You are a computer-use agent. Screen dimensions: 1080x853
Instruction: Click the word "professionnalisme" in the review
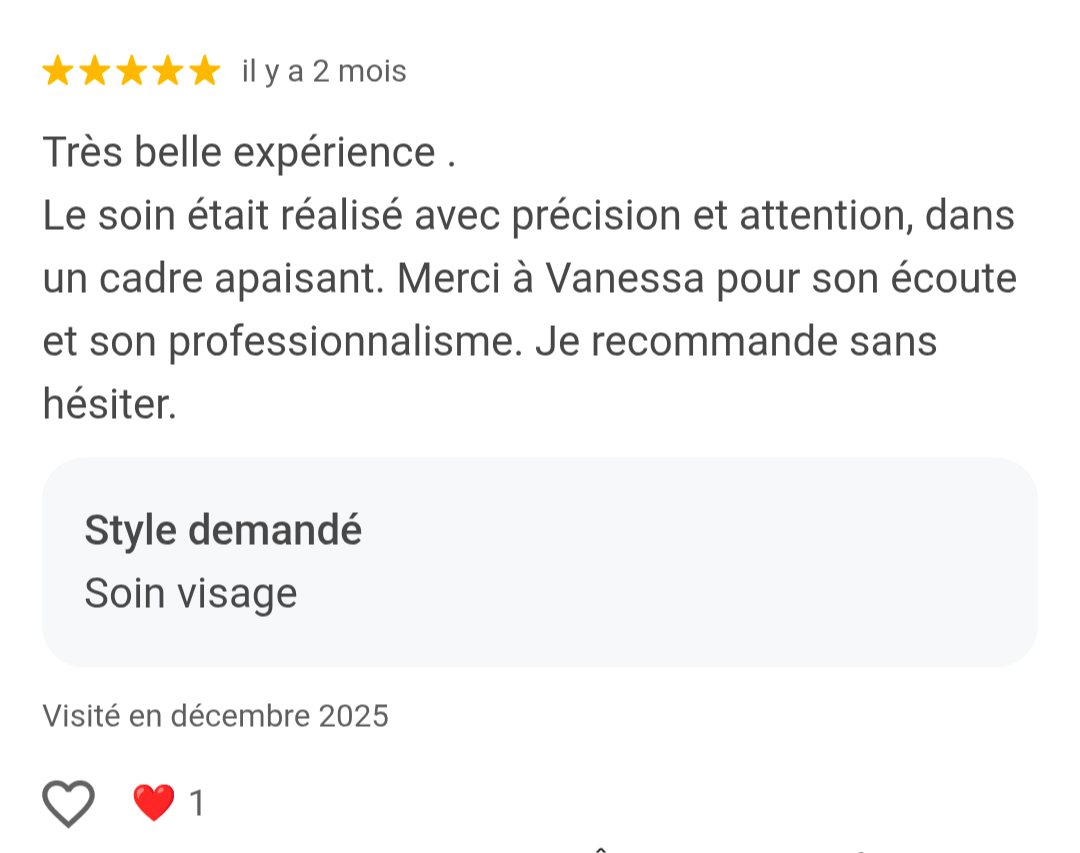(x=345, y=342)
